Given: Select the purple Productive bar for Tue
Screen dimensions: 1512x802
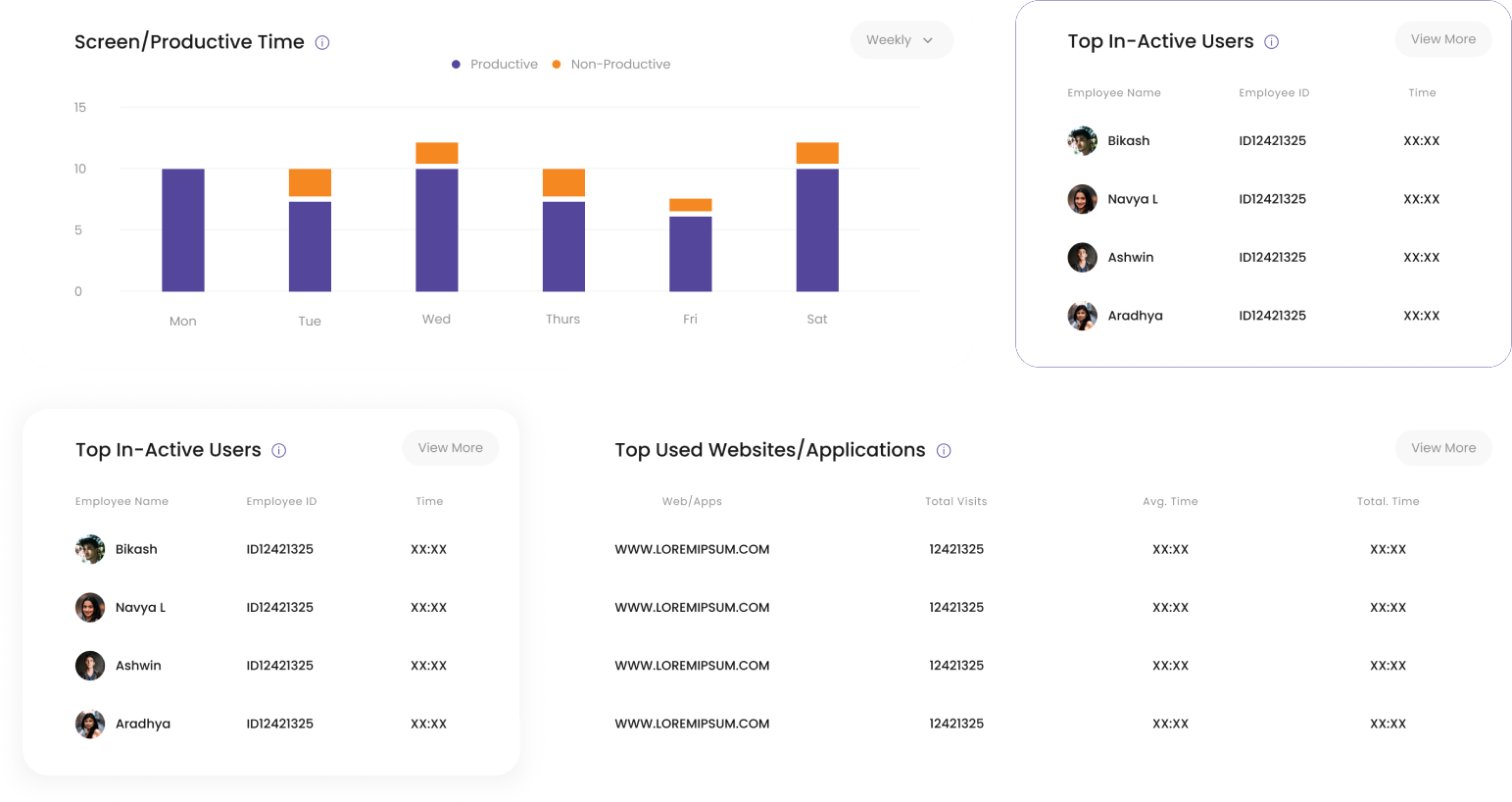Looking at the screenshot, I should pyautogui.click(x=310, y=247).
